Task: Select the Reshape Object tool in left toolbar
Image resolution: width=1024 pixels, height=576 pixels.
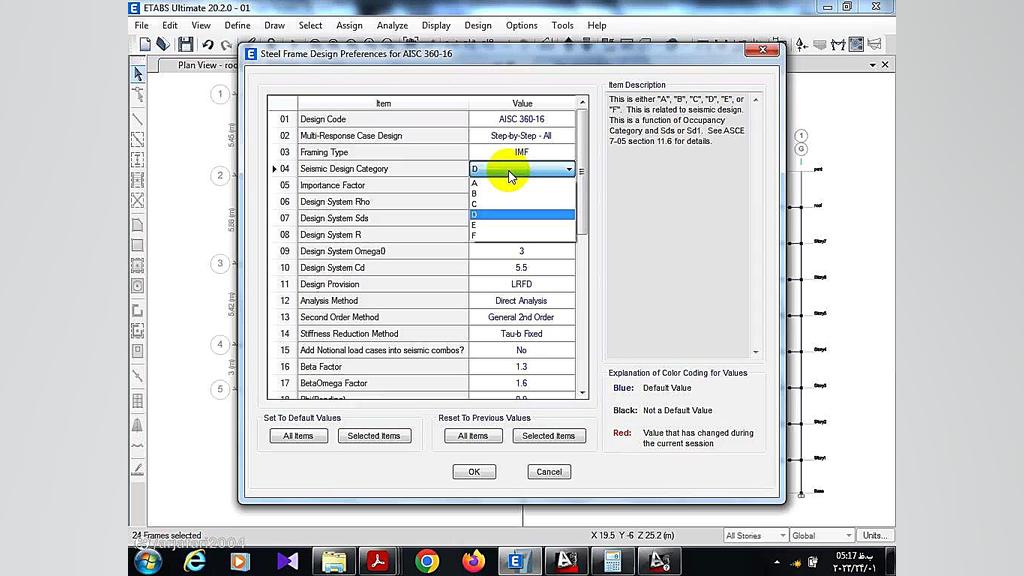Action: point(138,96)
